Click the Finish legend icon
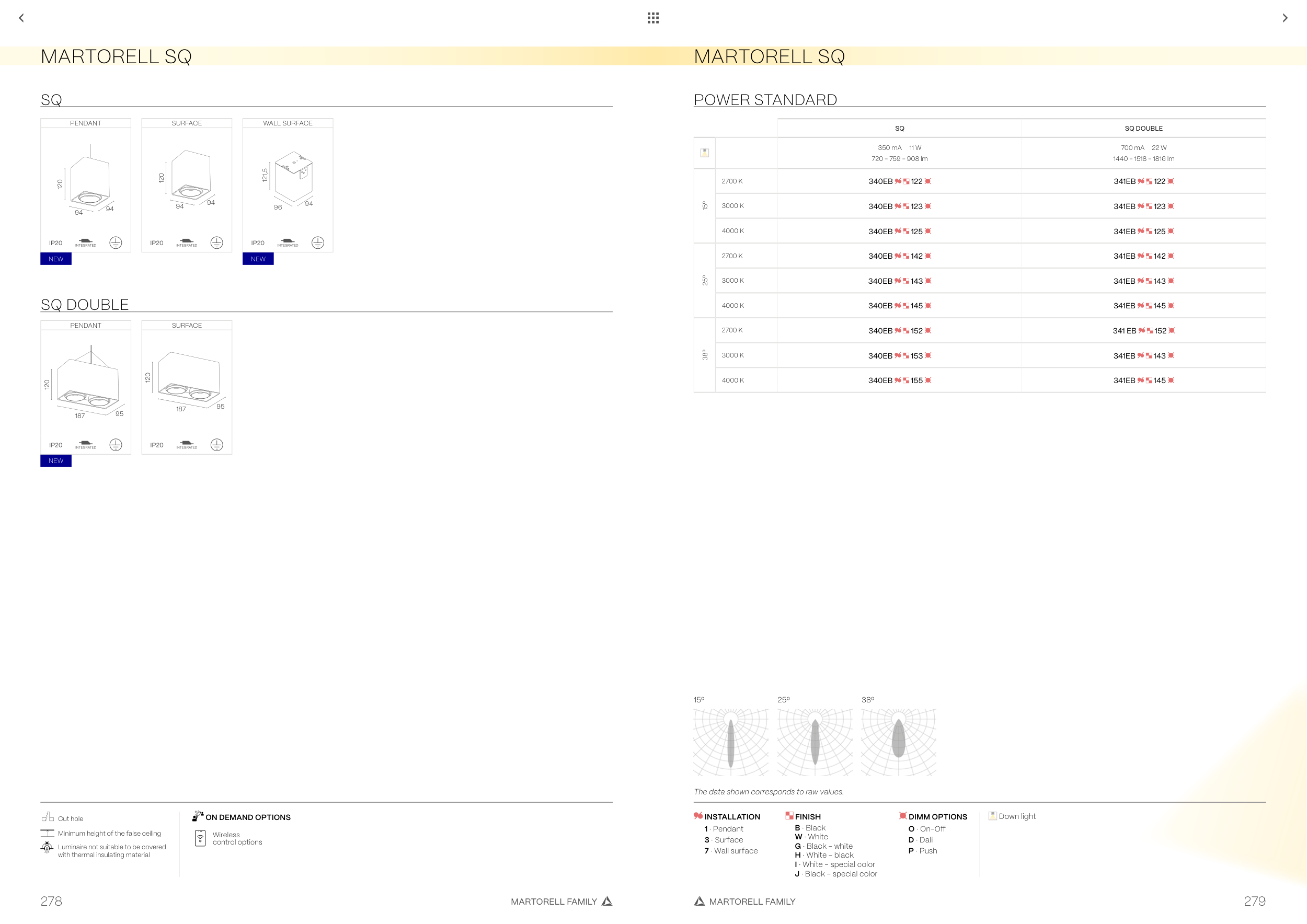The width and height of the screenshot is (1307, 924). pos(789,816)
